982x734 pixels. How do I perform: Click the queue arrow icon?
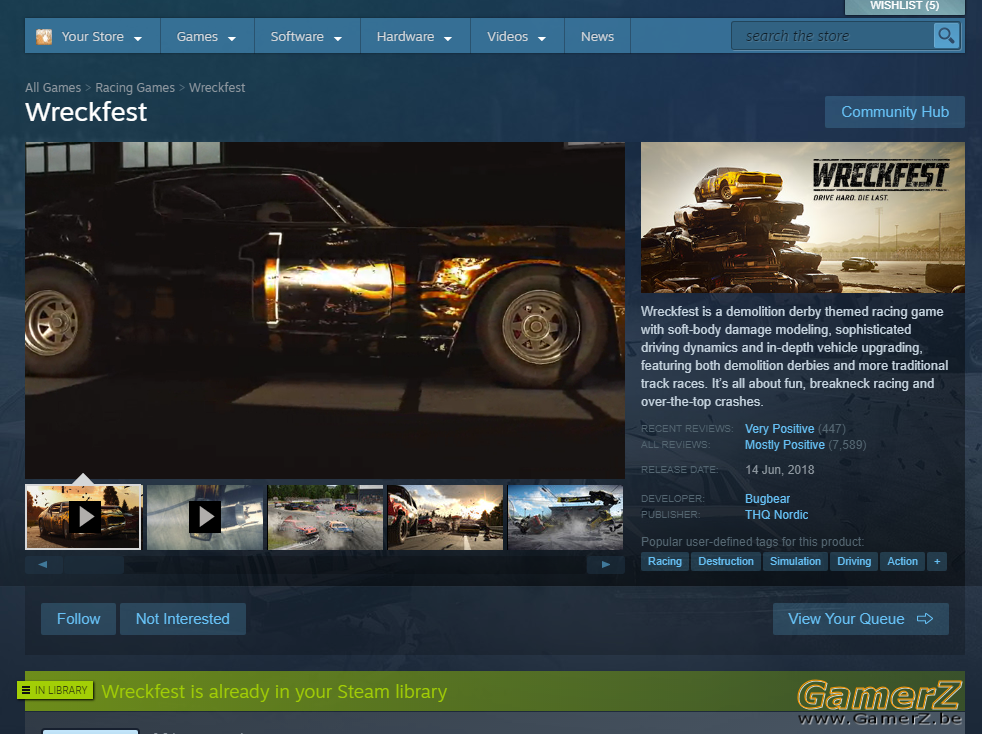[925, 619]
